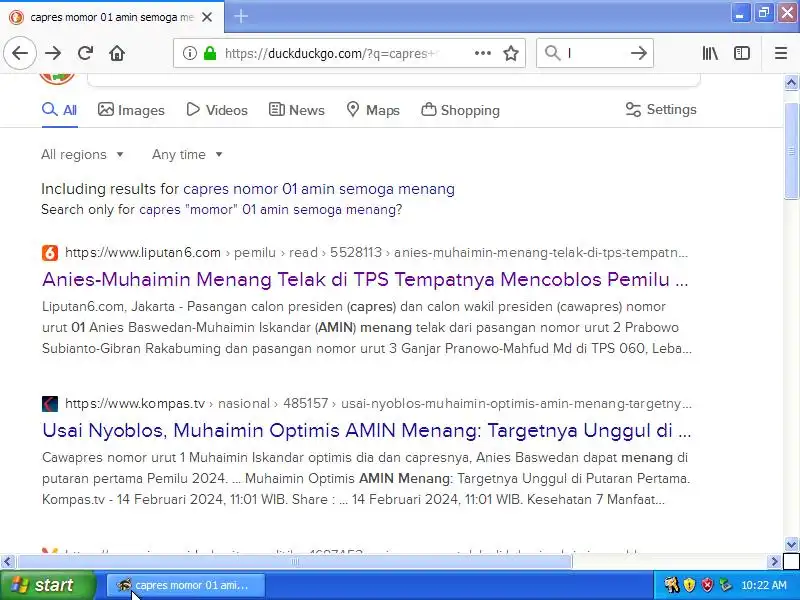The image size is (800, 600).
Task: Reload the current page
Action: pos(85,53)
